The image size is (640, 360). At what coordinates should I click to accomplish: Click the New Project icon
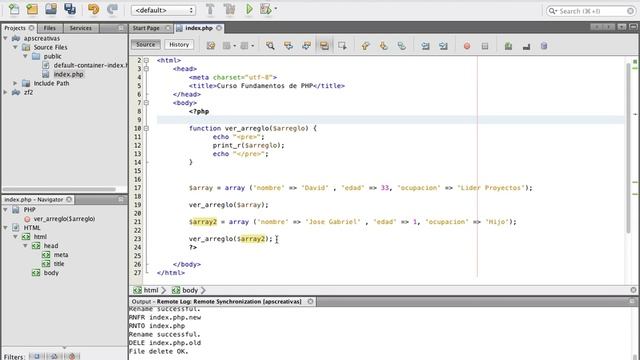[32, 9]
